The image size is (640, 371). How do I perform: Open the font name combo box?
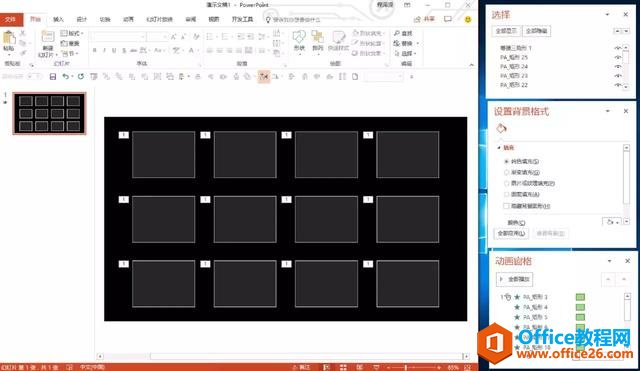119,37
